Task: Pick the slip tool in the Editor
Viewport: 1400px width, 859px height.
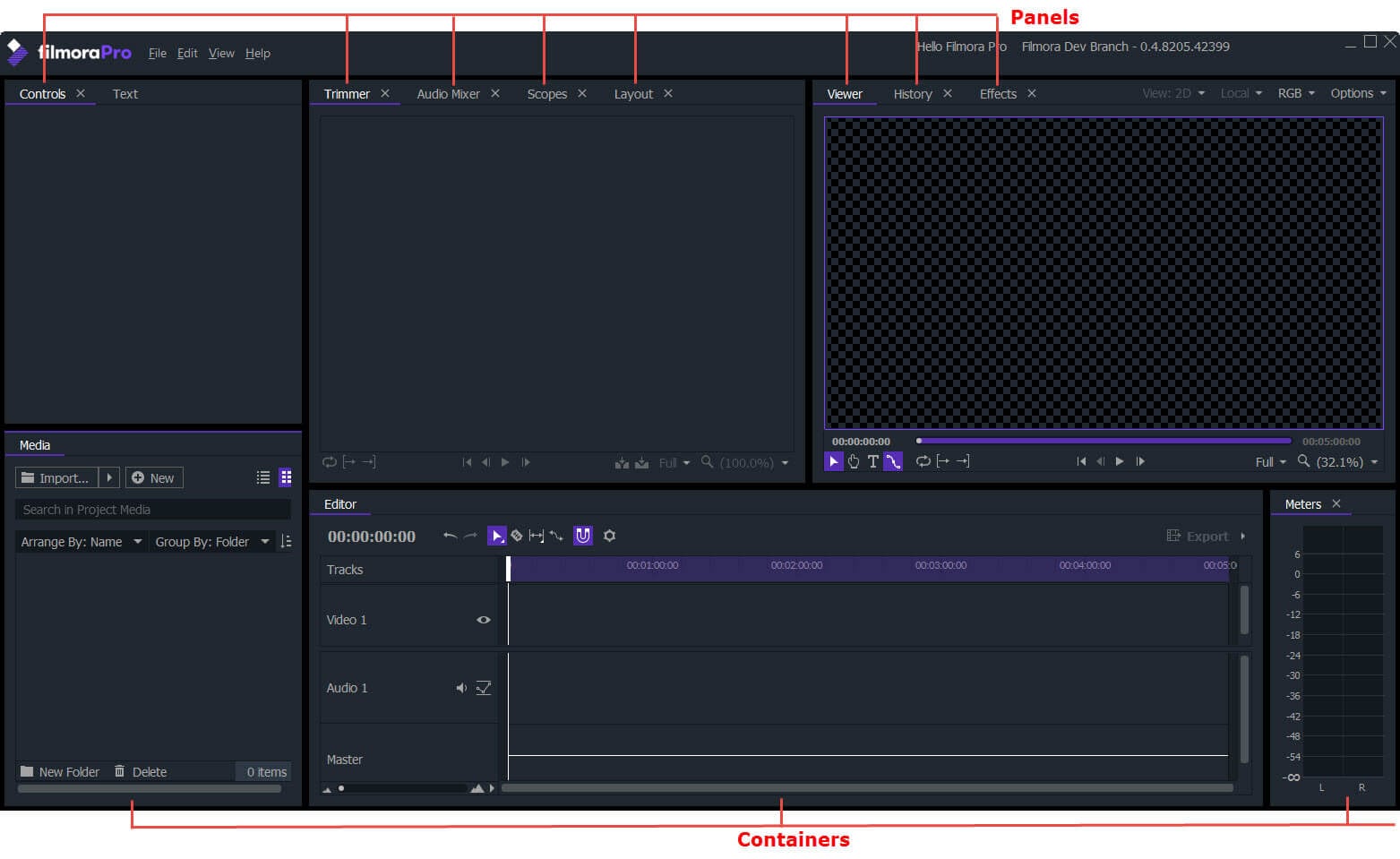Action: tap(537, 536)
